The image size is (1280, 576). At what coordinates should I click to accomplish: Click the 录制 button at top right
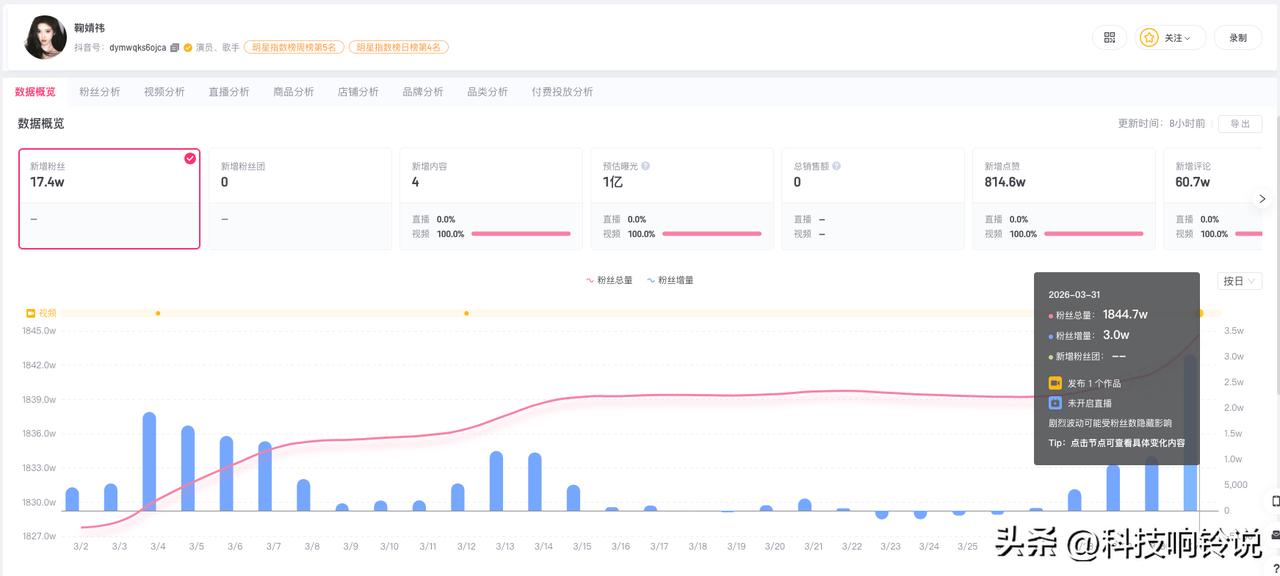1237,38
